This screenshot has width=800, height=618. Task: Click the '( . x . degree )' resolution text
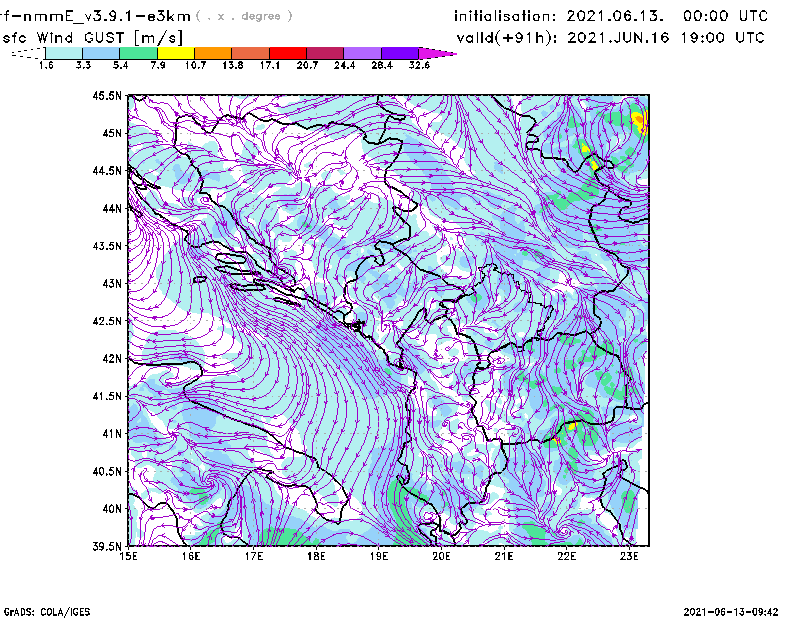click(x=244, y=16)
